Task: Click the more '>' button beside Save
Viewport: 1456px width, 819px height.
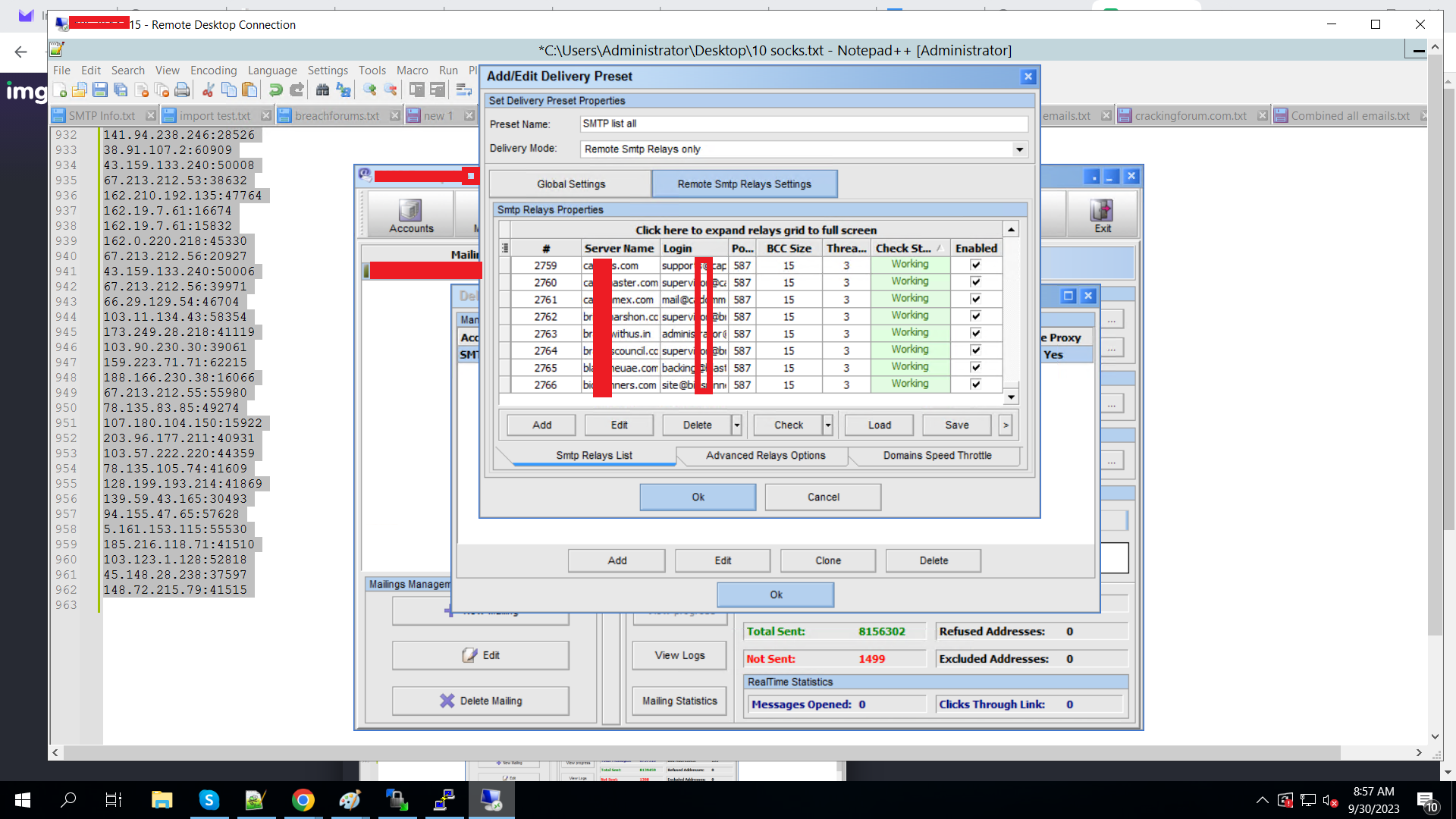Action: click(x=1006, y=425)
